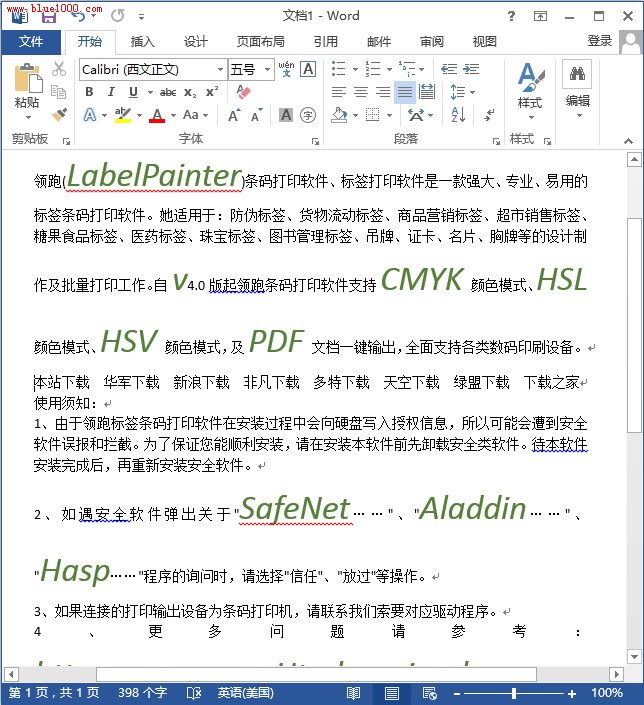644x705 pixels.
Task: Click the Shrink Font icon
Action: [257, 116]
